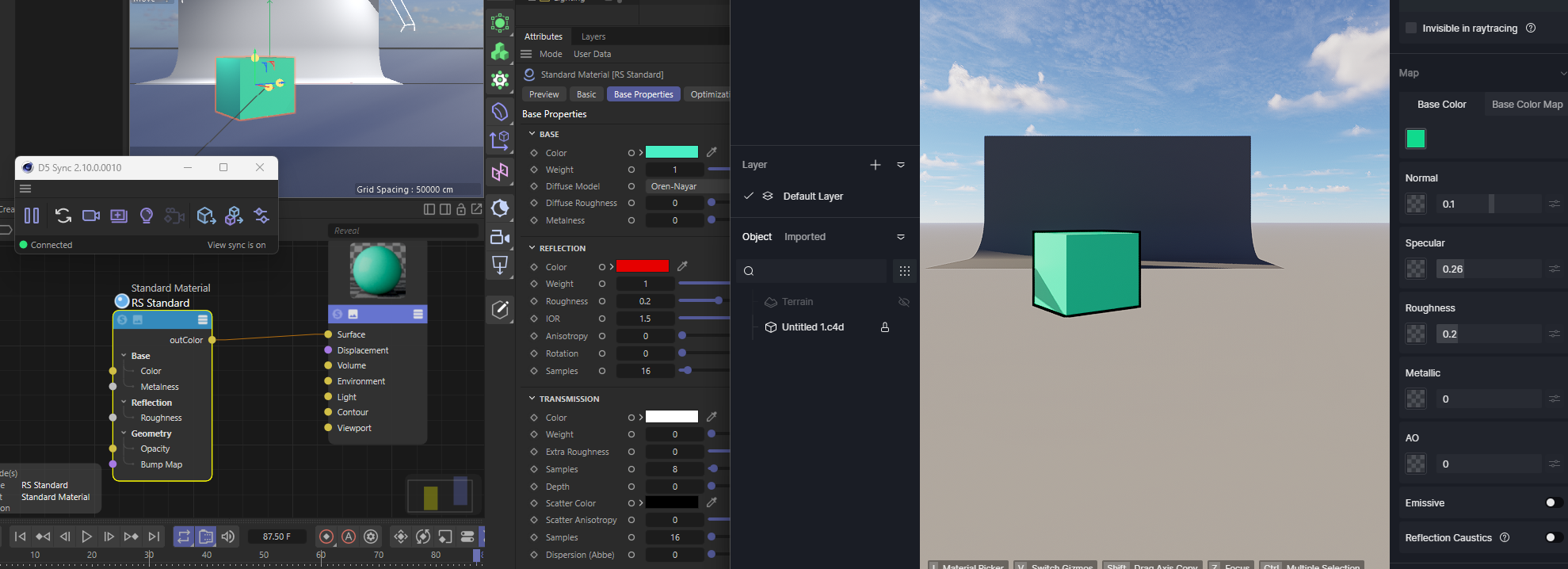Screen dimensions: 1568x569
Task: Toggle the Emissive switch
Action: (x=1553, y=502)
